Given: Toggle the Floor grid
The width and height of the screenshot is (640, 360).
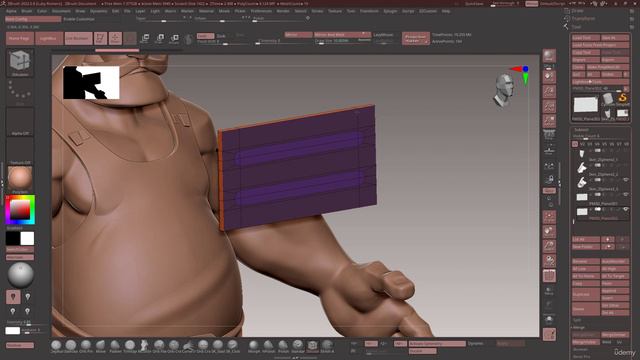Looking at the screenshot, I should click(x=549, y=151).
